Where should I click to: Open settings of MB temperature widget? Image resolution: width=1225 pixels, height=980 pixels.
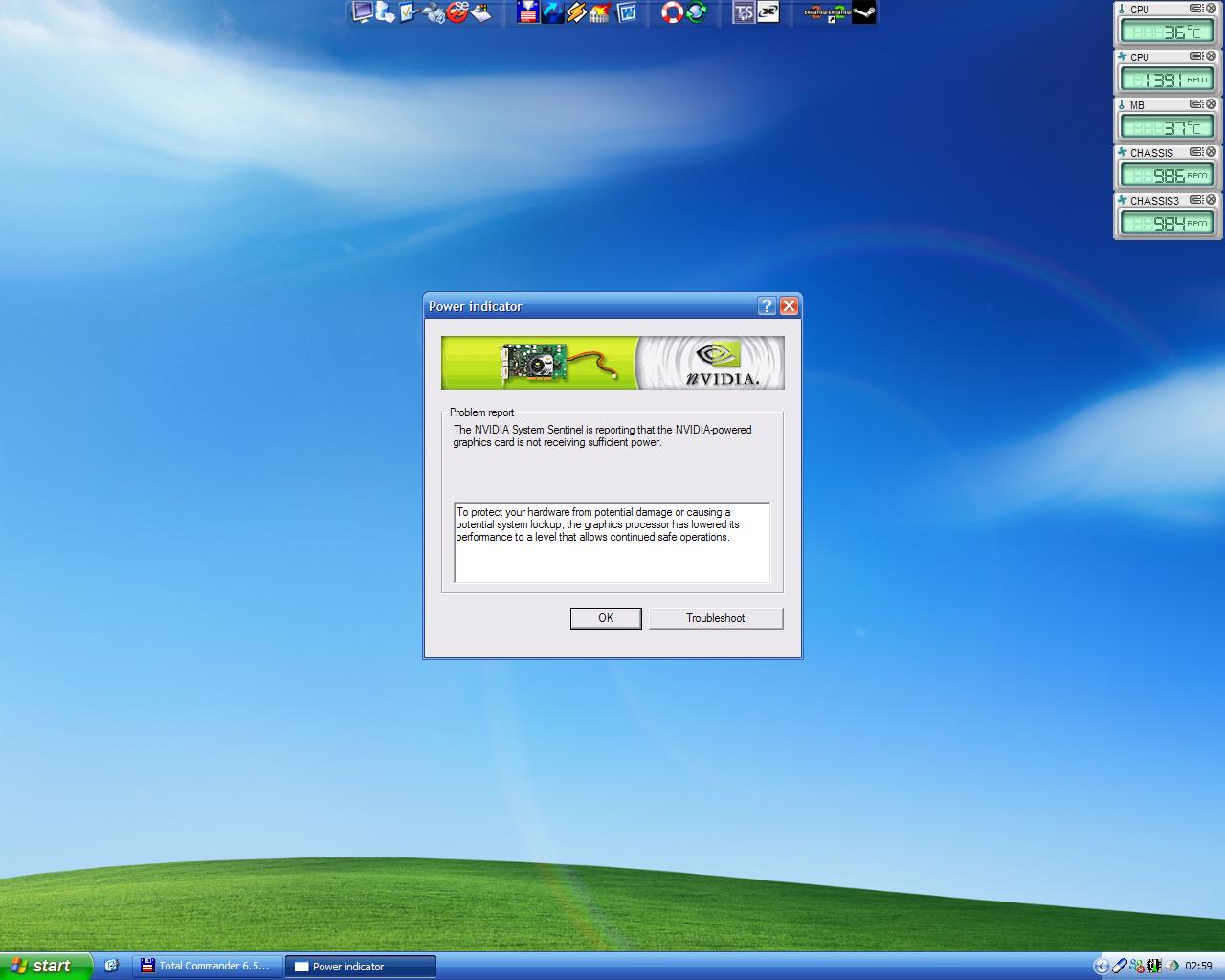coord(1196,103)
